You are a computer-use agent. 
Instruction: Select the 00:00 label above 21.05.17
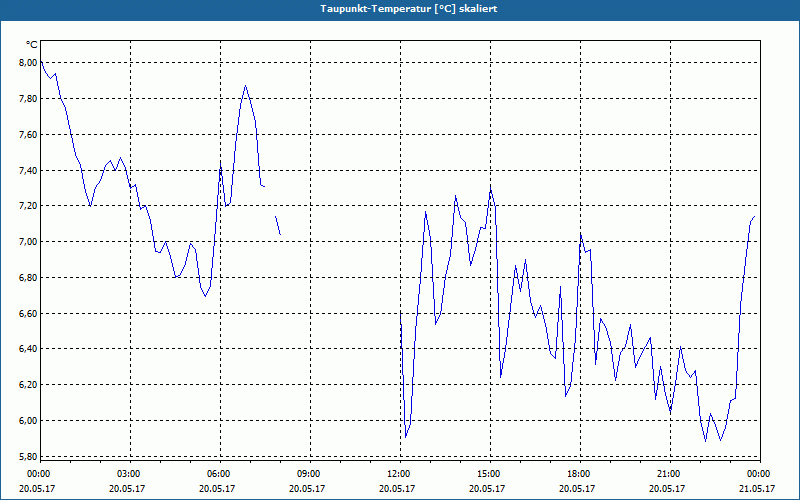pyautogui.click(x=759, y=474)
